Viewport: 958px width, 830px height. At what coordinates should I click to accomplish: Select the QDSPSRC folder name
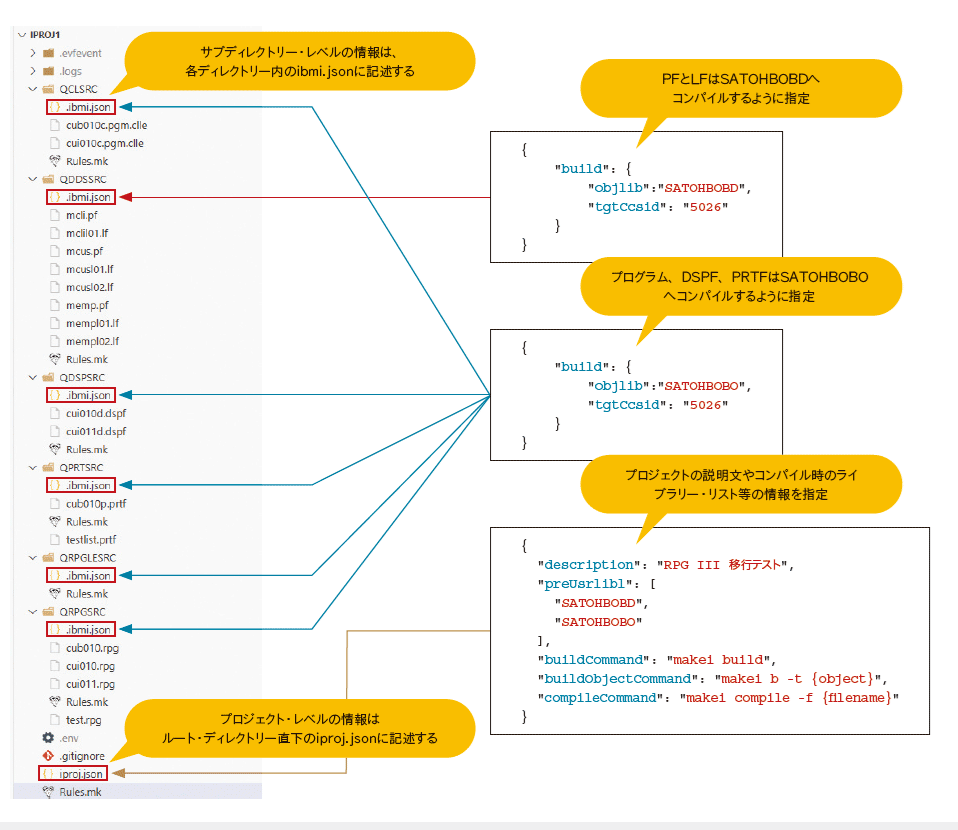click(x=82, y=377)
